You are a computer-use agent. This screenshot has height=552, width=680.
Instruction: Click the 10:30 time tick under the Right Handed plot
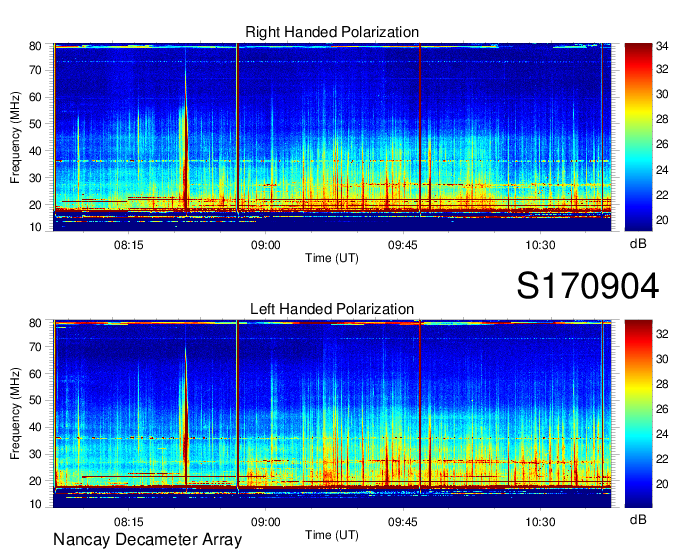pos(540,245)
